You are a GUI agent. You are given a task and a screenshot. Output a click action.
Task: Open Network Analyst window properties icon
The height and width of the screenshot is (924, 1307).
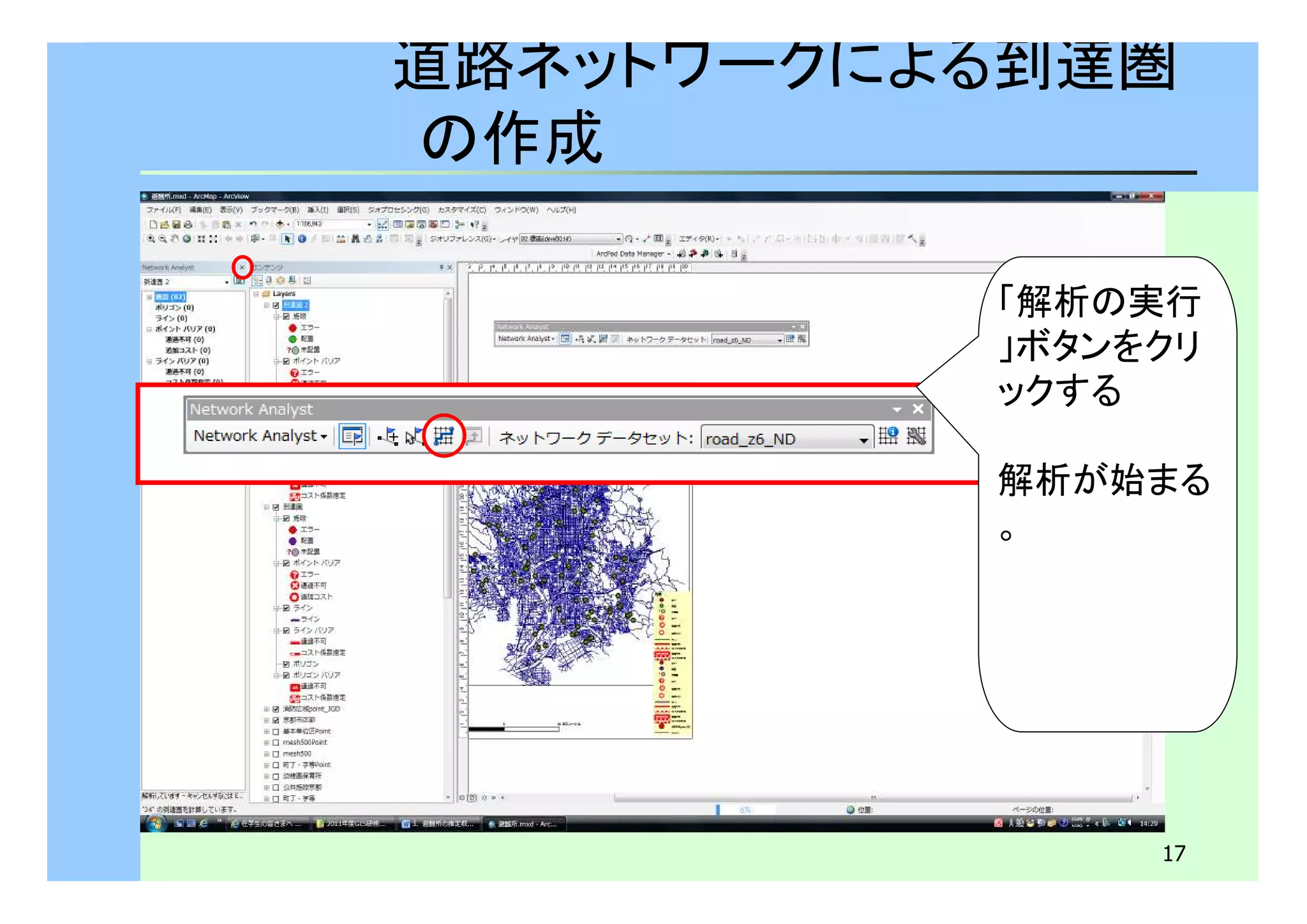pyautogui.click(x=239, y=281)
